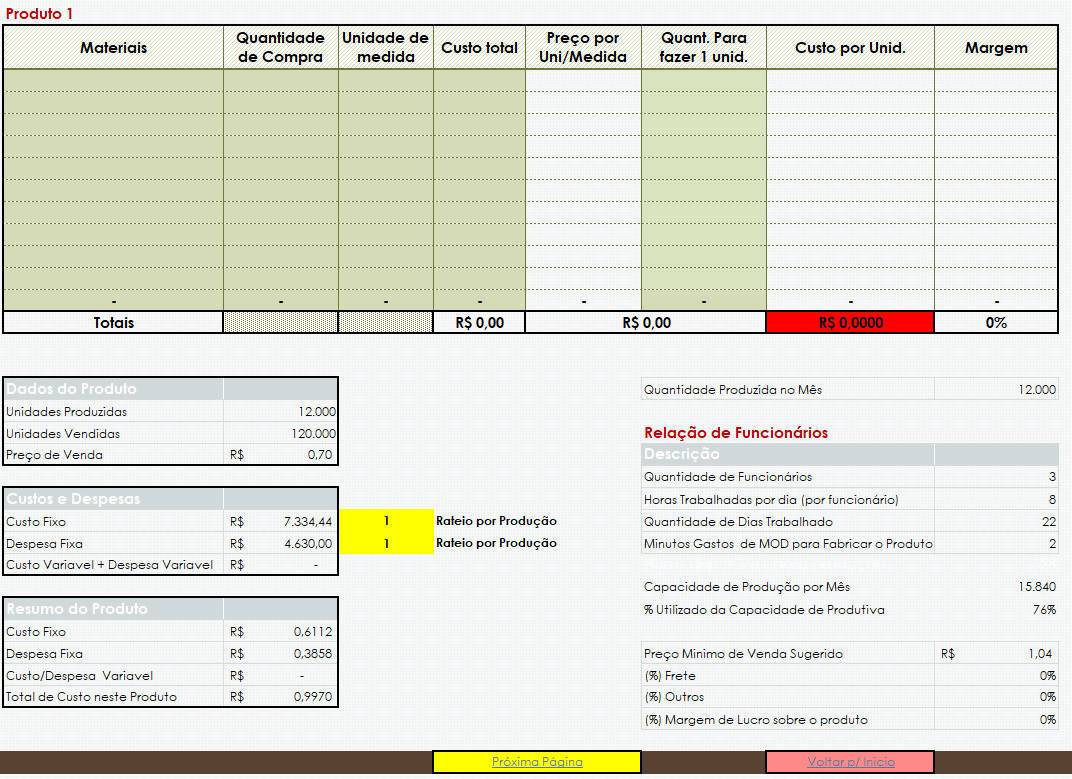Select yellow rateio cell beside Custo Fixo
1072x779 pixels.
(386, 521)
